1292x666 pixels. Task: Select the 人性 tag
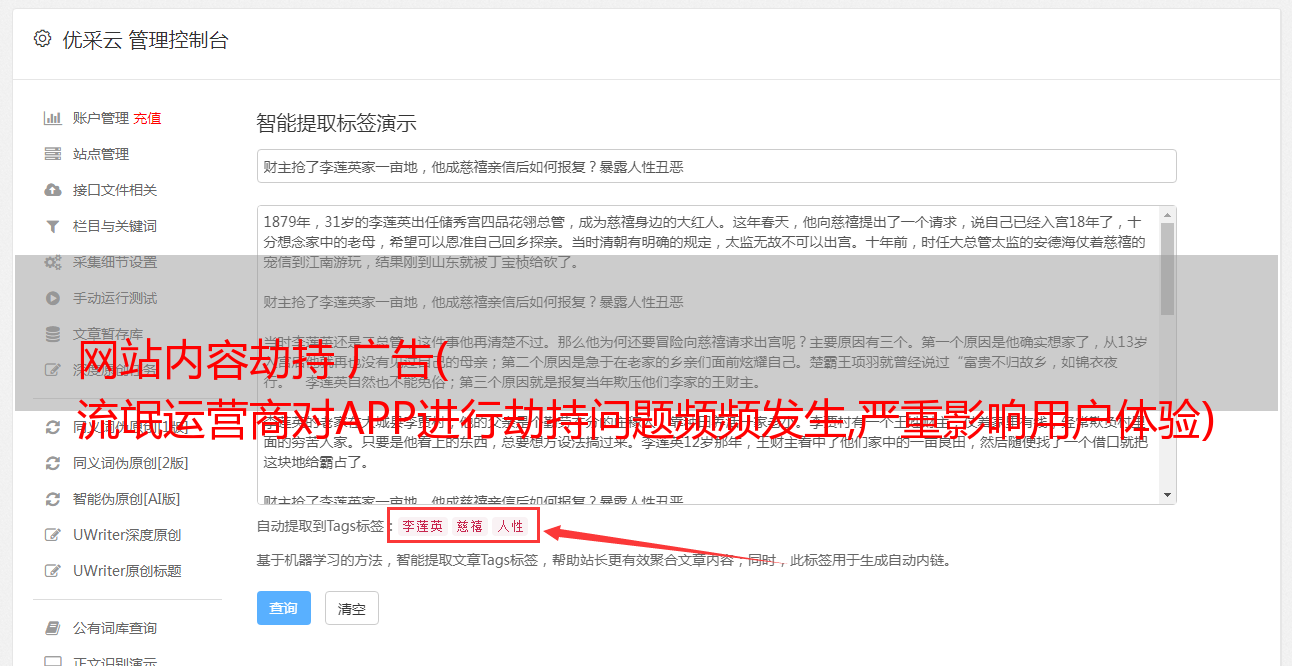[x=511, y=526]
